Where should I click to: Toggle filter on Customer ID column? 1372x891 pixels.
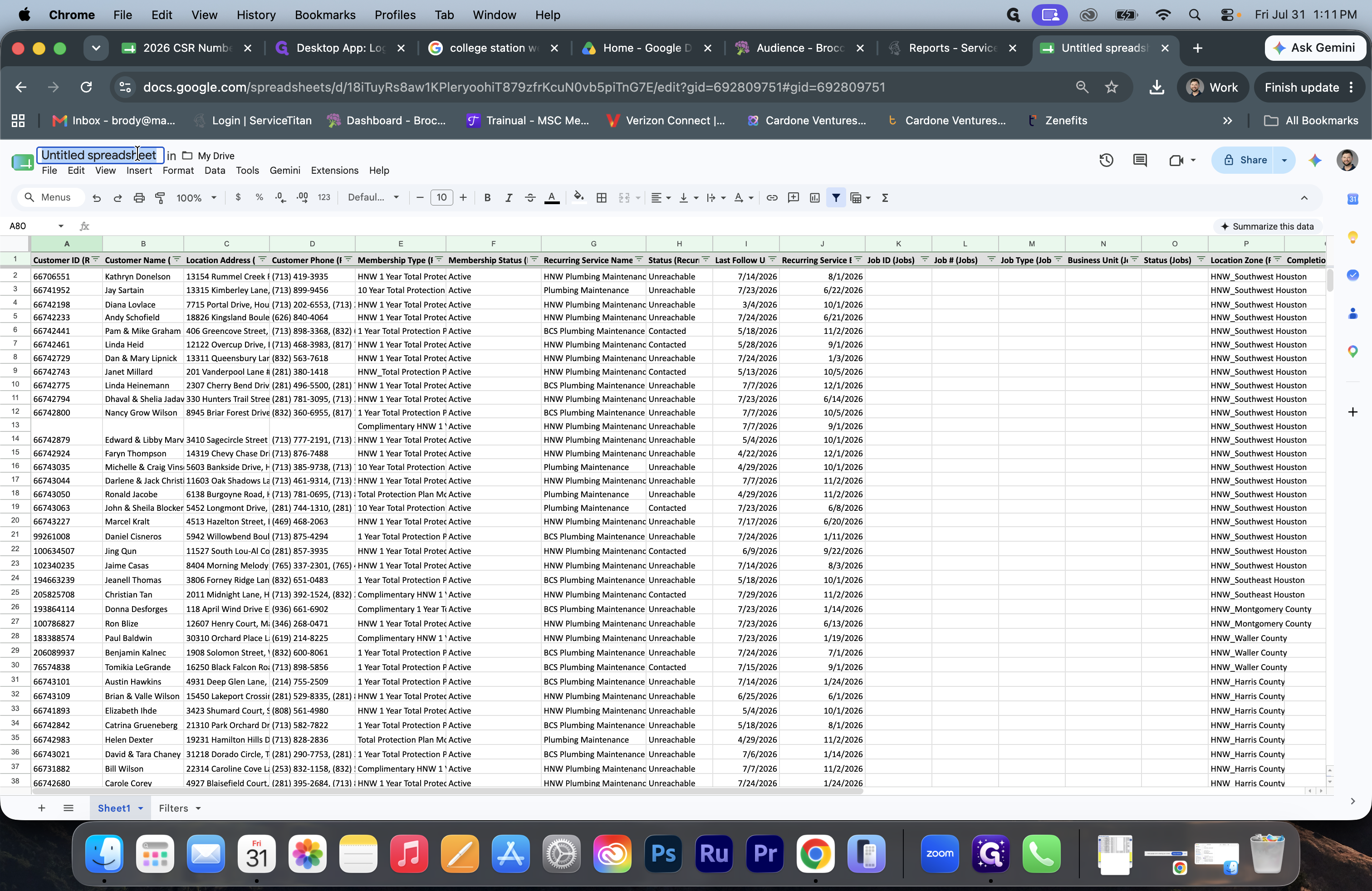point(96,260)
